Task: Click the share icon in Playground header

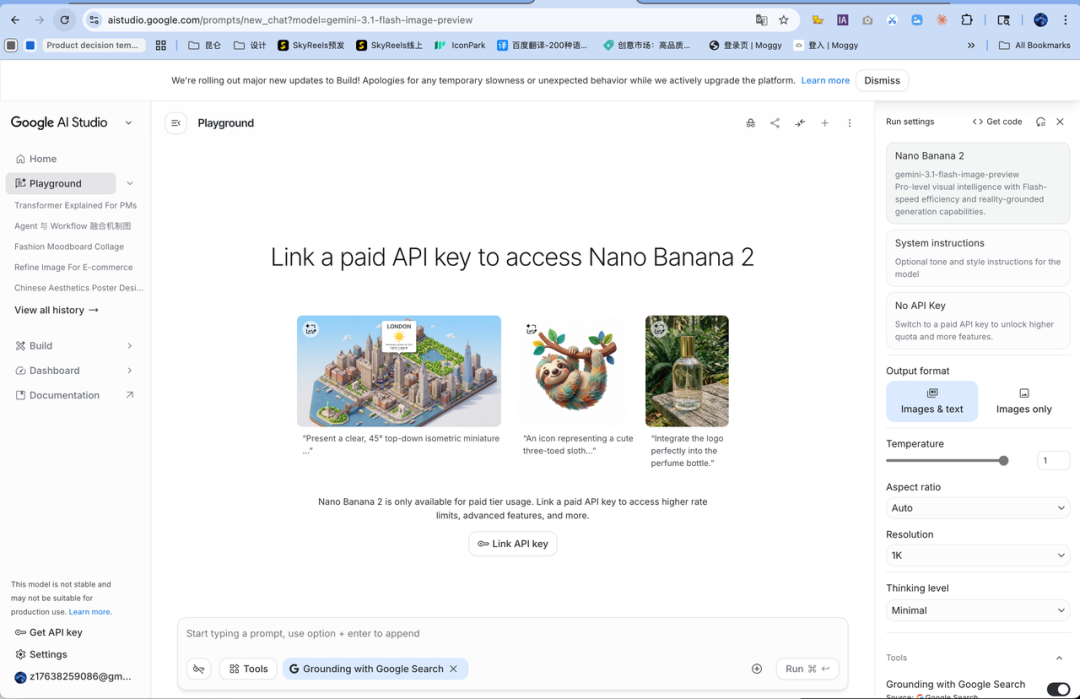Action: tap(775, 123)
